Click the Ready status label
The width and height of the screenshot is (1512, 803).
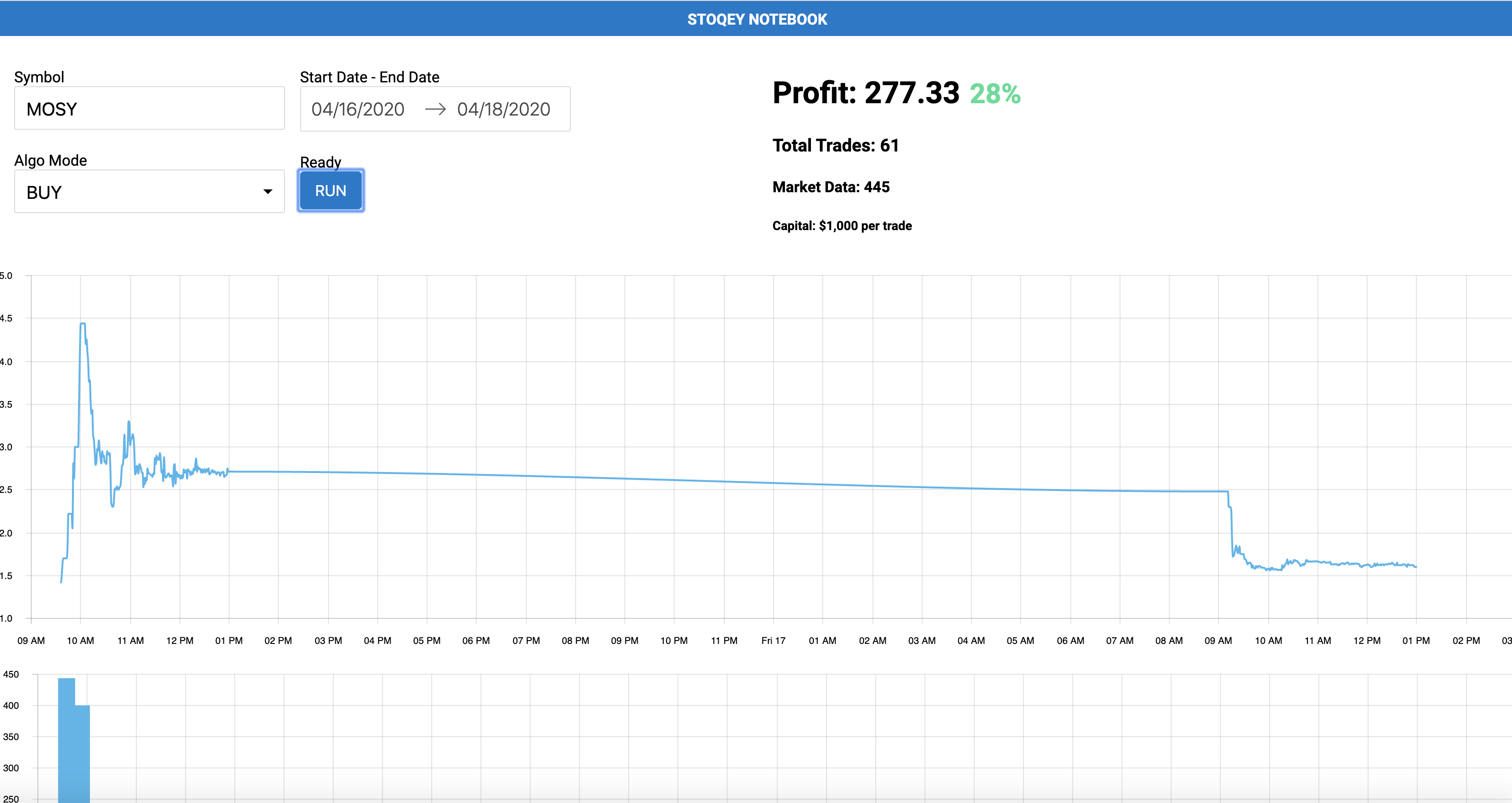click(x=320, y=162)
